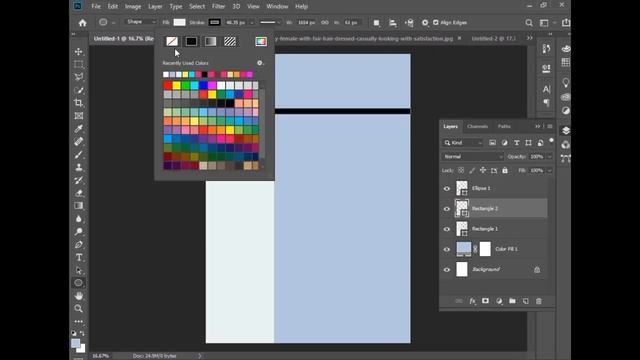Select the Eraser tool

79,193
